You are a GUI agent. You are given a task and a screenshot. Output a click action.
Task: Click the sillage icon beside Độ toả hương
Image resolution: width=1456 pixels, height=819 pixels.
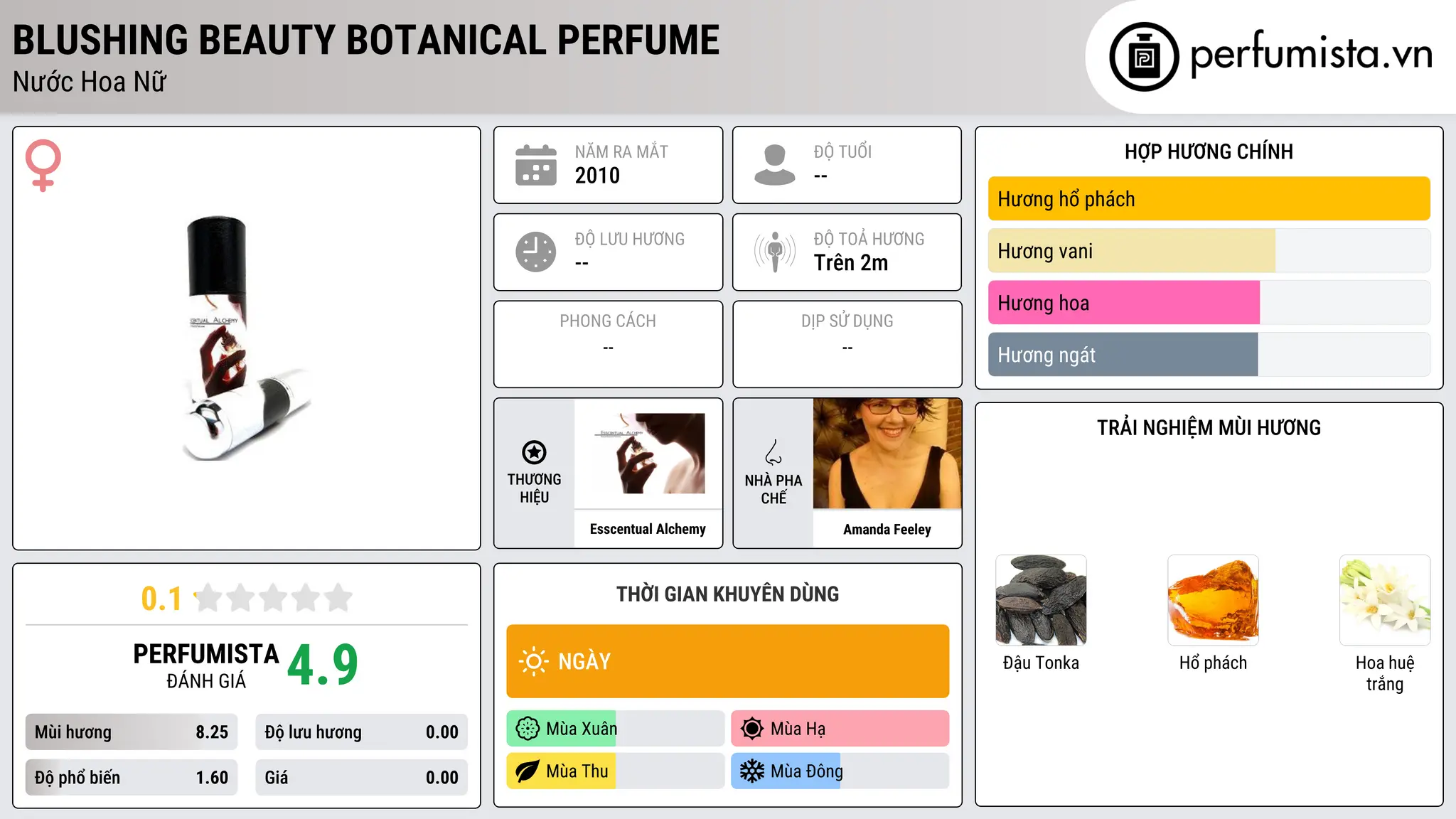(775, 252)
